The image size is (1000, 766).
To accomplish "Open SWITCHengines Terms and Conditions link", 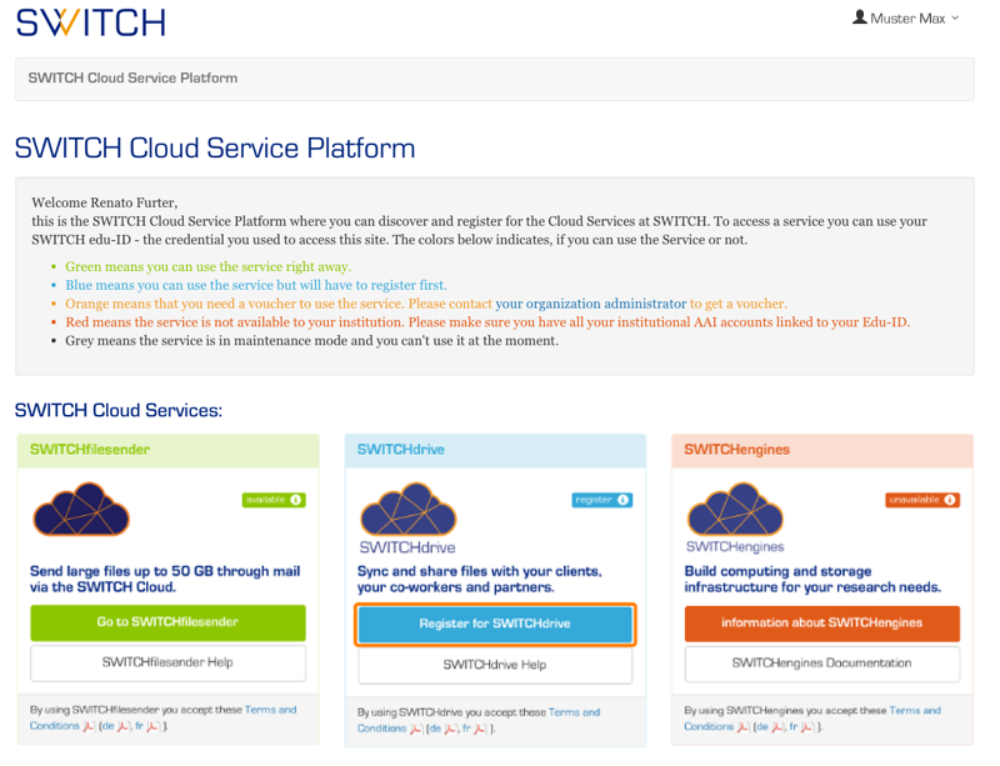I will [x=915, y=710].
